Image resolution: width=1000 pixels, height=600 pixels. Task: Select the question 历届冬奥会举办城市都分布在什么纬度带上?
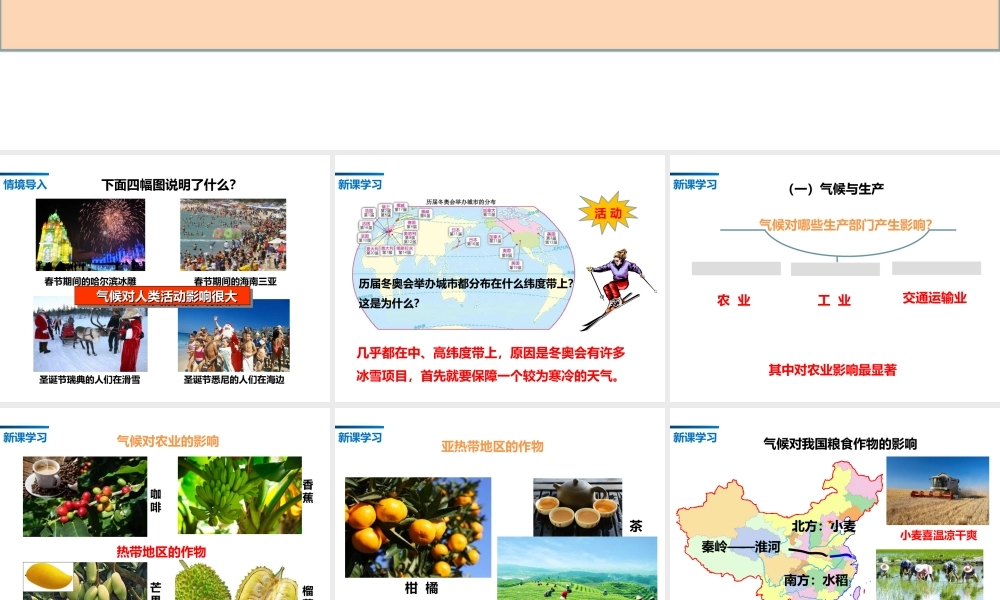pyautogui.click(x=466, y=284)
